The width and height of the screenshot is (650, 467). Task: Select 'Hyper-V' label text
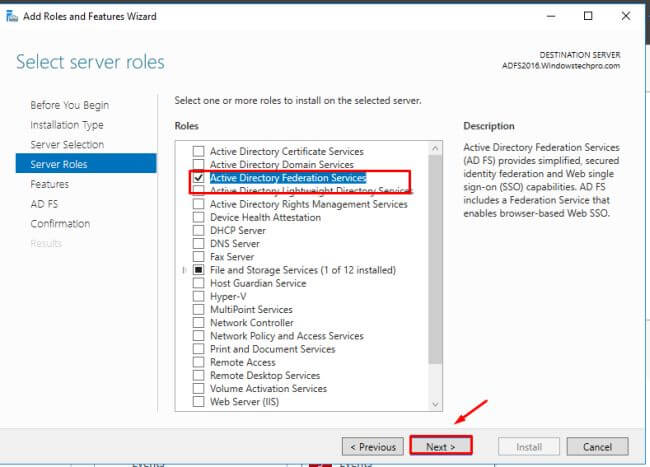pos(228,297)
